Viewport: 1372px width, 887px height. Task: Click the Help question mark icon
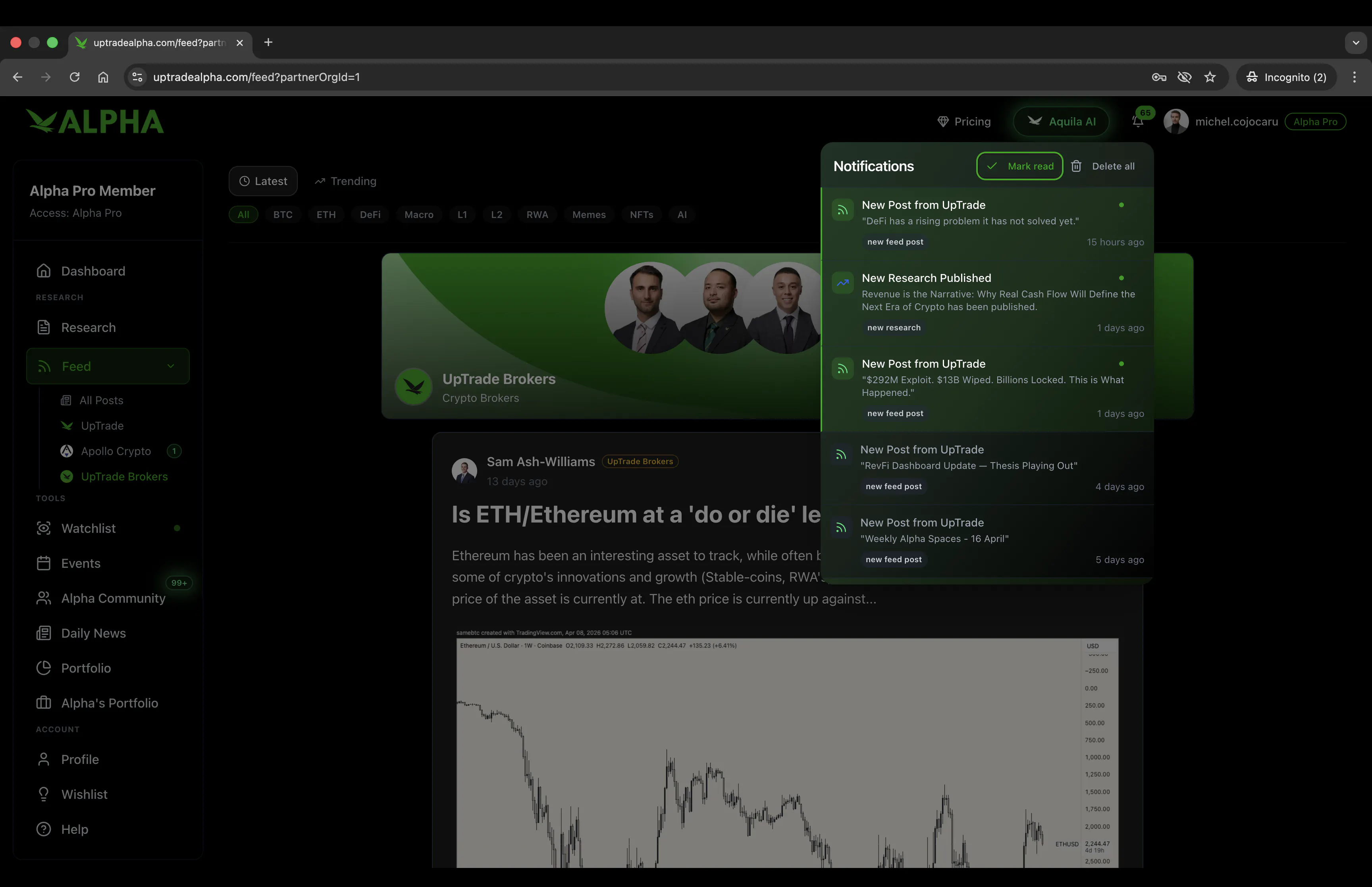44,829
